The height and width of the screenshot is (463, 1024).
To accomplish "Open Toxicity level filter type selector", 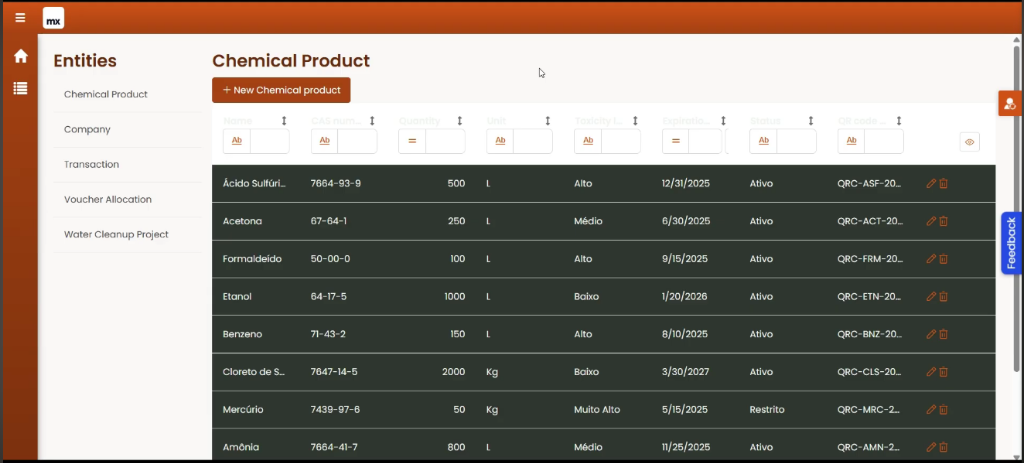I will pos(588,141).
